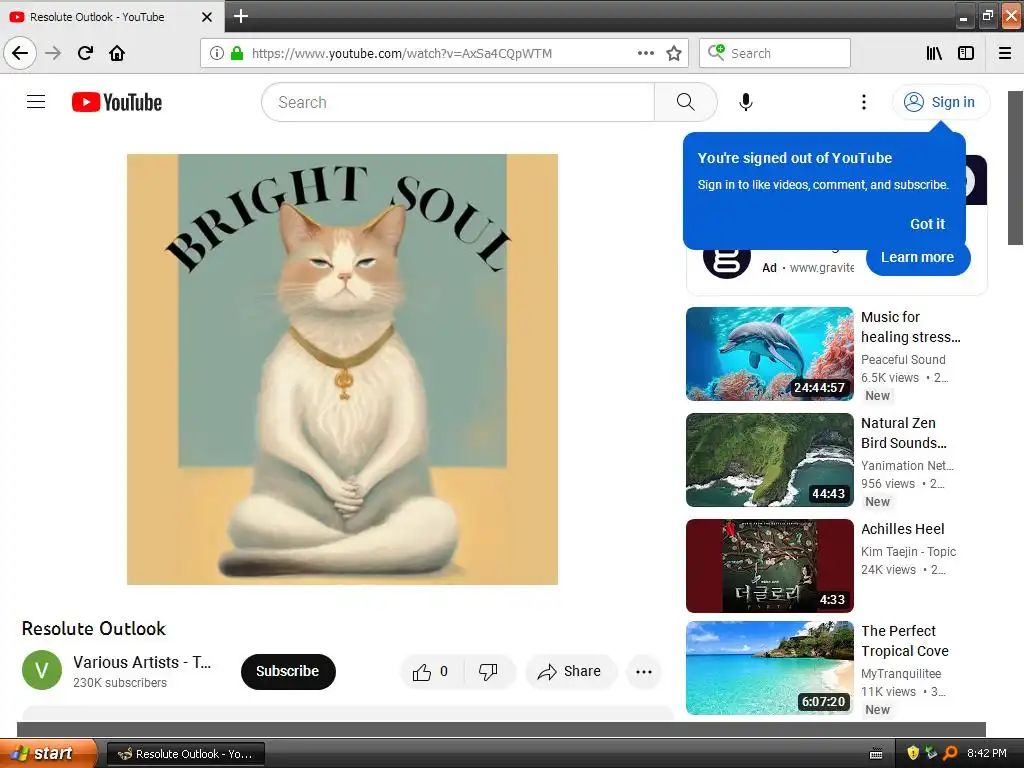
Task: Click the Kim Taejin - Topic channel name
Action: (x=908, y=552)
